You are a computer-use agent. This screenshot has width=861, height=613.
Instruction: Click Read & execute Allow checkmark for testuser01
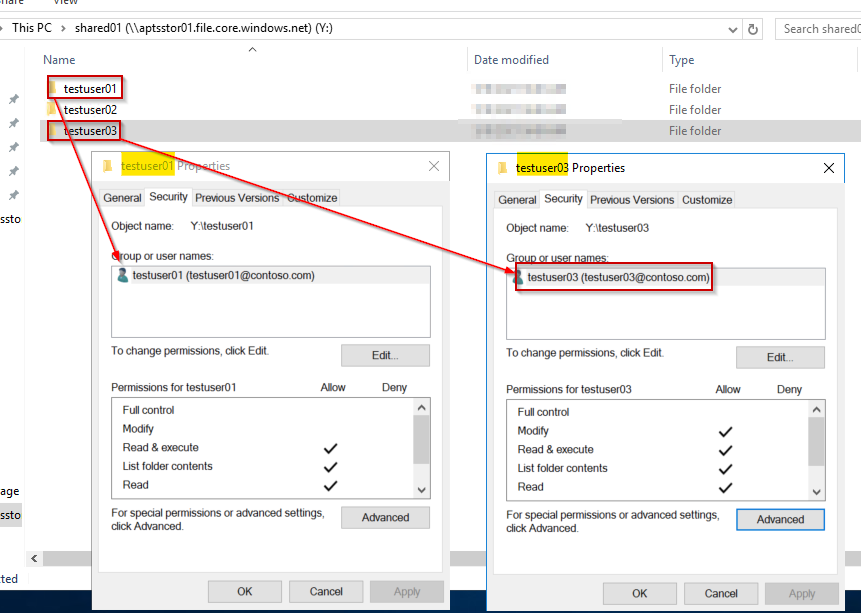(x=331, y=448)
